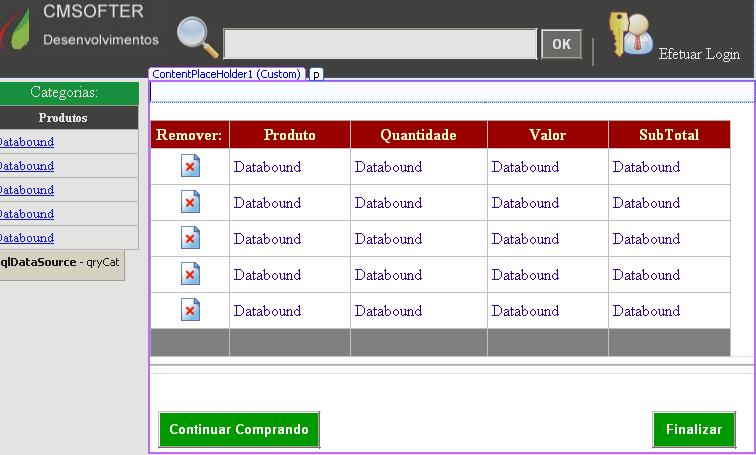Viewport: 756px width, 455px height.
Task: Remove item in third cart row
Action: [190, 239]
